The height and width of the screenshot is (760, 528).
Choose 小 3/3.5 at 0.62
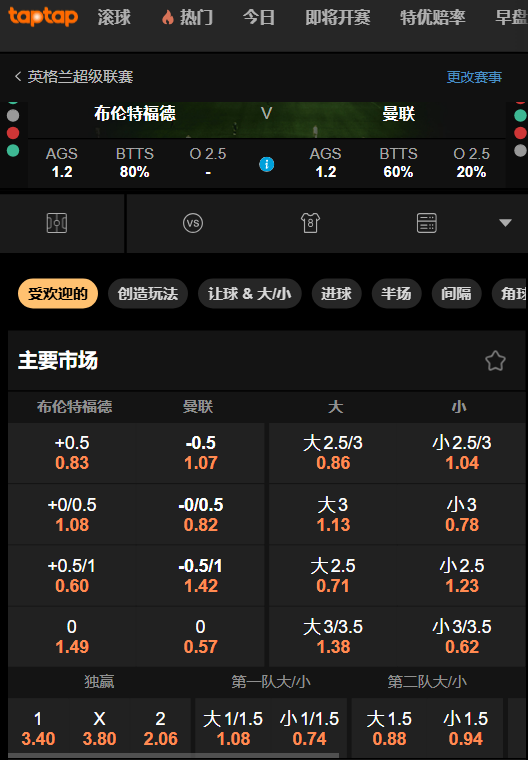tap(462, 636)
